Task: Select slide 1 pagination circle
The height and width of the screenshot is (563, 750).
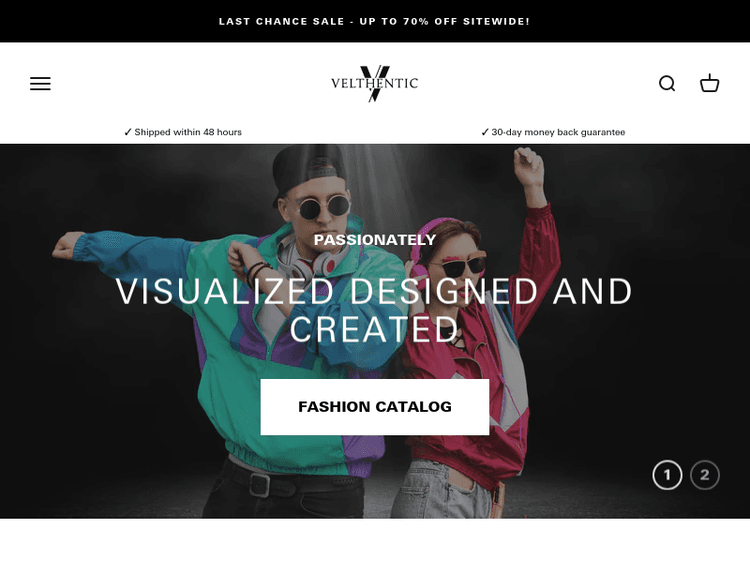Action: [667, 475]
